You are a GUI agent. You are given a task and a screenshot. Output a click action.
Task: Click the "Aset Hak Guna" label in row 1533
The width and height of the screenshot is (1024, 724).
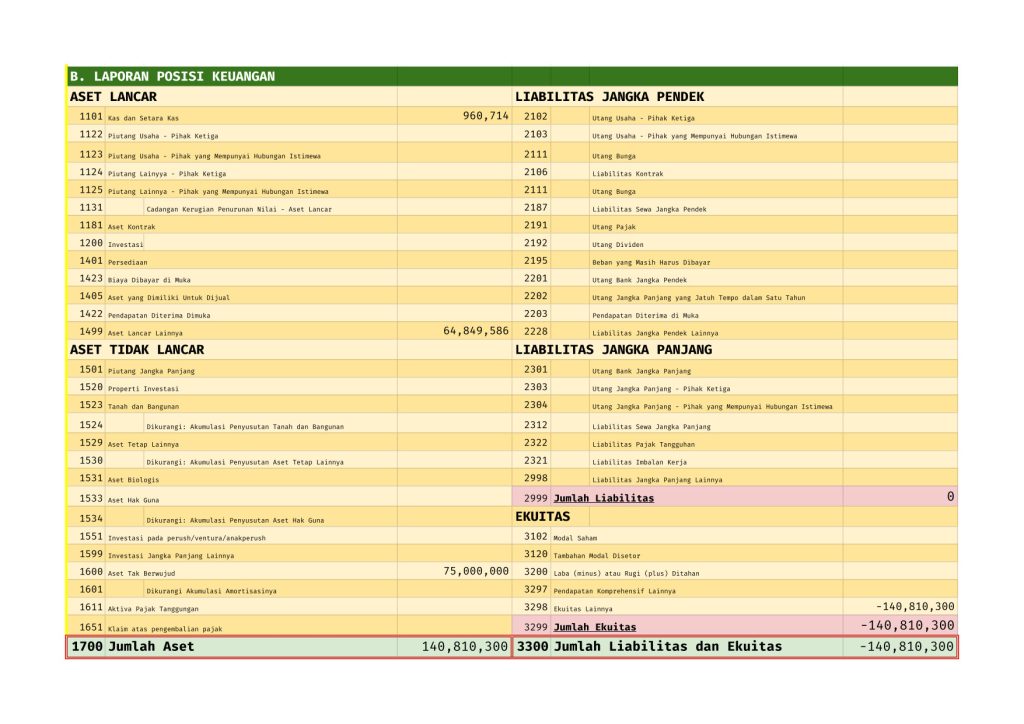click(x=133, y=499)
